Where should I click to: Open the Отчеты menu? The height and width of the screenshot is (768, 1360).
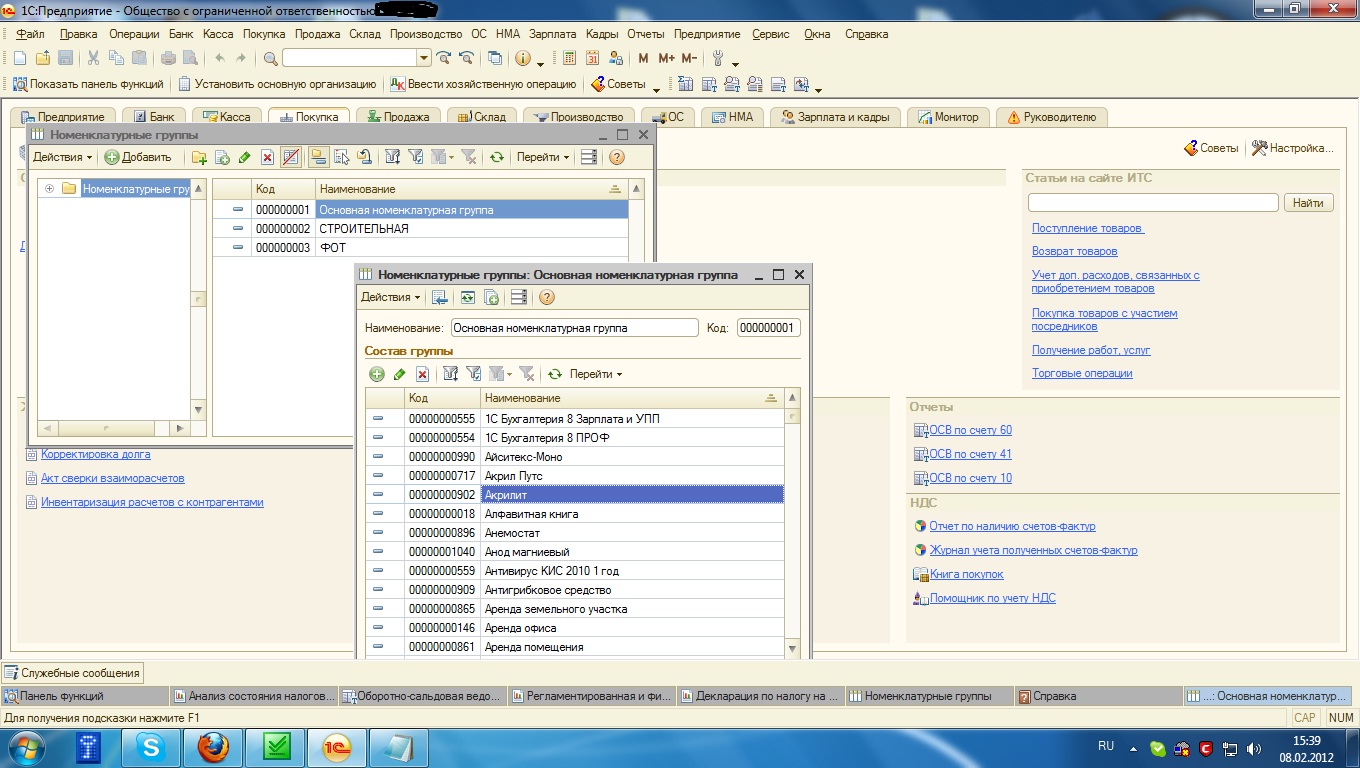[x=646, y=34]
